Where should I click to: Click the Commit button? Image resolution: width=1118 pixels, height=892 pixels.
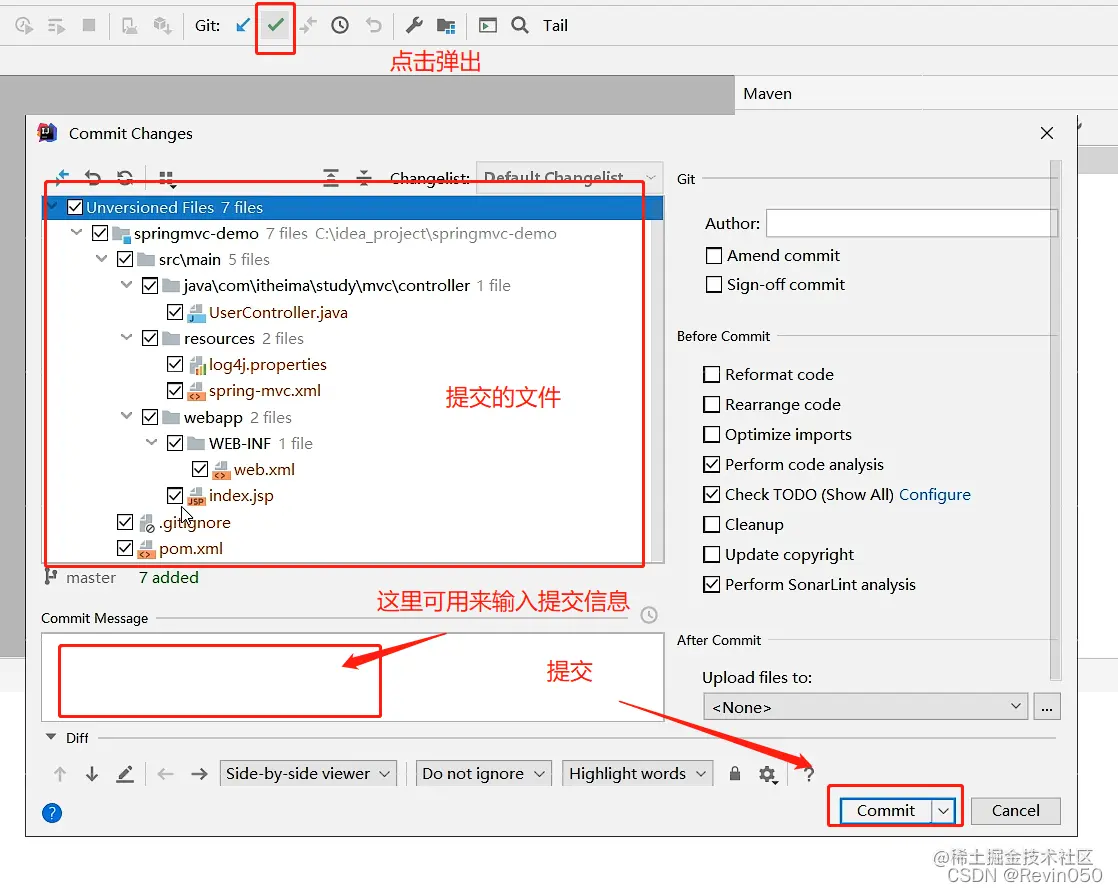886,811
